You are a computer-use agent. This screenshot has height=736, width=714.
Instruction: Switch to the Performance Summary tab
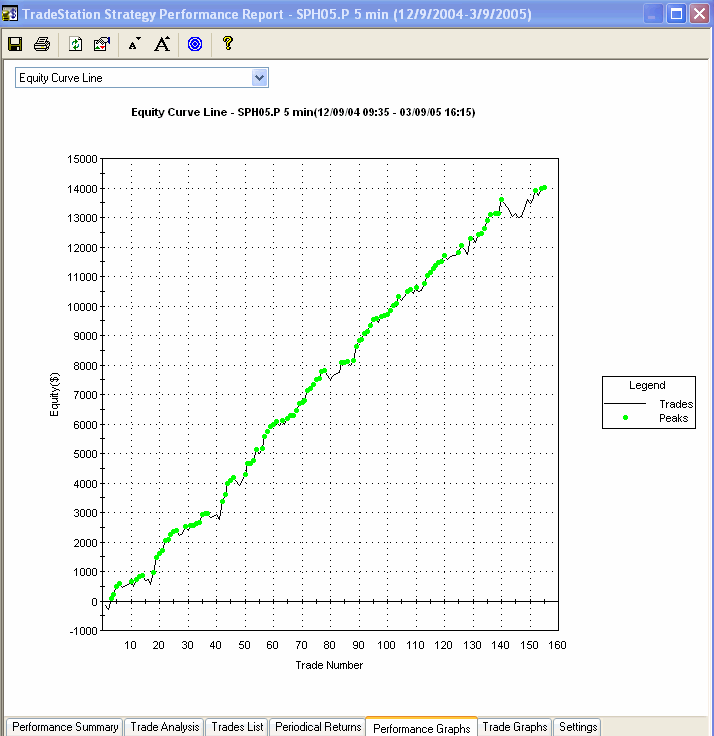[x=65, y=727]
